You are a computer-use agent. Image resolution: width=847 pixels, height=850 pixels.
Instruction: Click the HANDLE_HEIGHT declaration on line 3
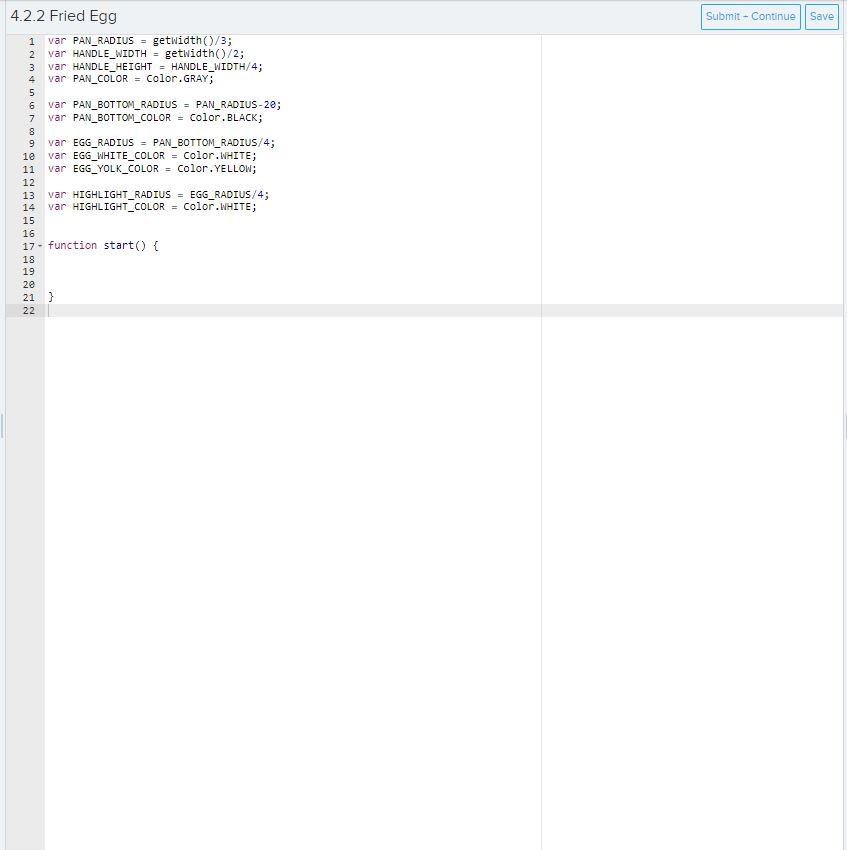point(155,67)
